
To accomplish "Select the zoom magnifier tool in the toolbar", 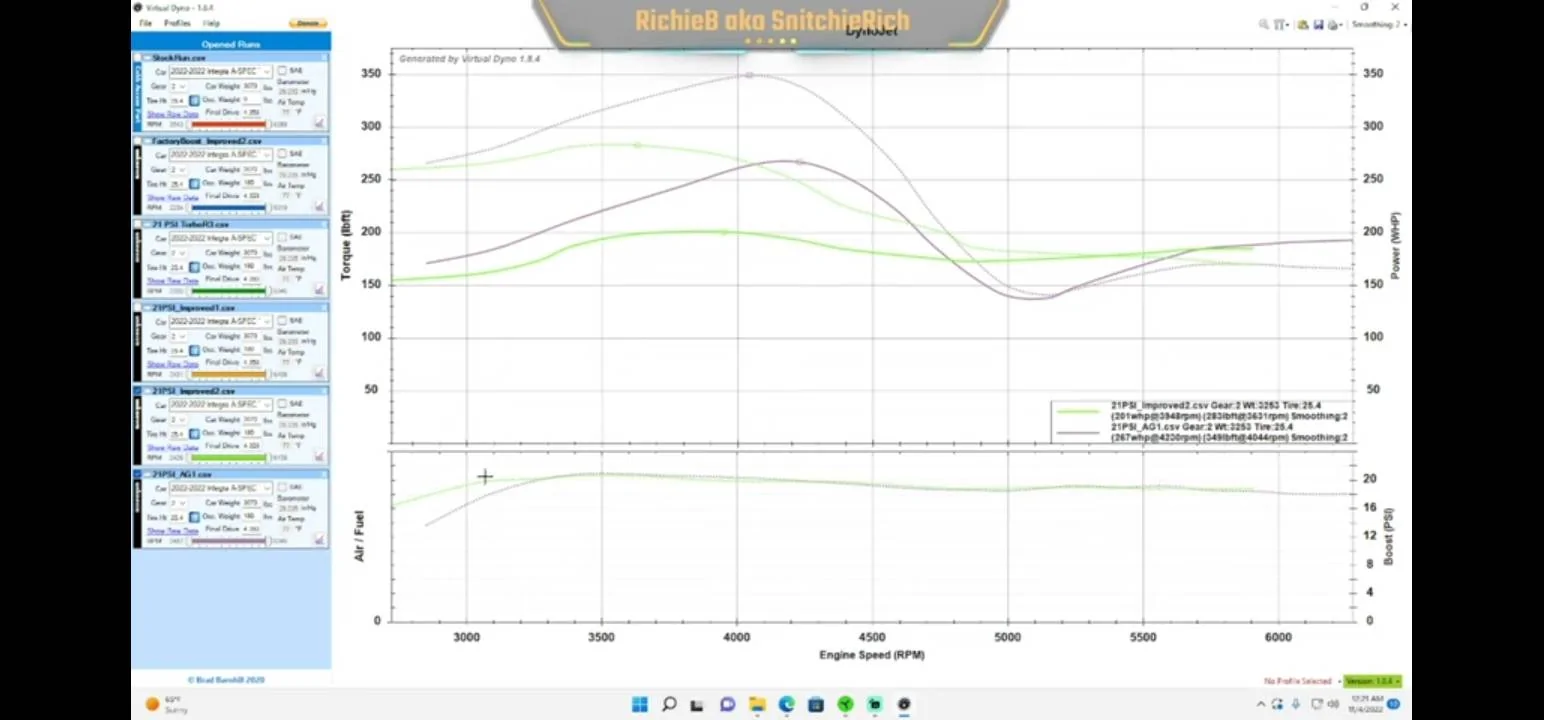I will [1263, 25].
